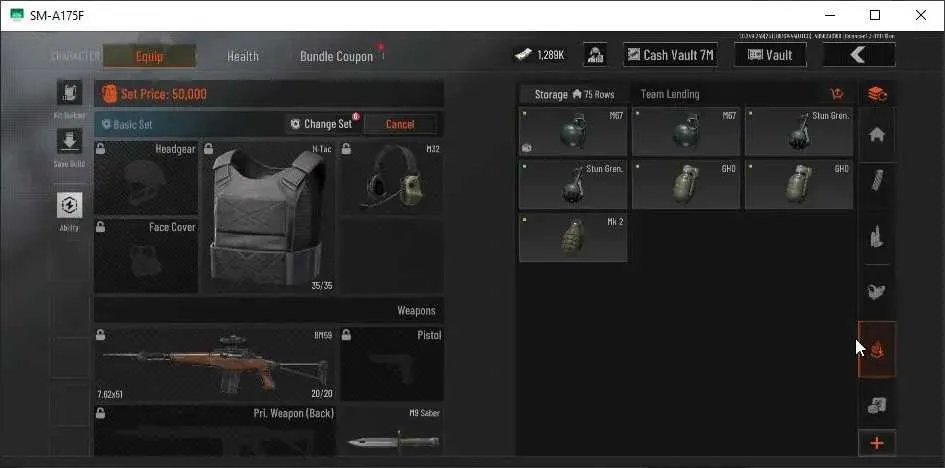Select the magazine filter icon in sidebar
Viewport: 945px width, 468px height.
point(877,180)
